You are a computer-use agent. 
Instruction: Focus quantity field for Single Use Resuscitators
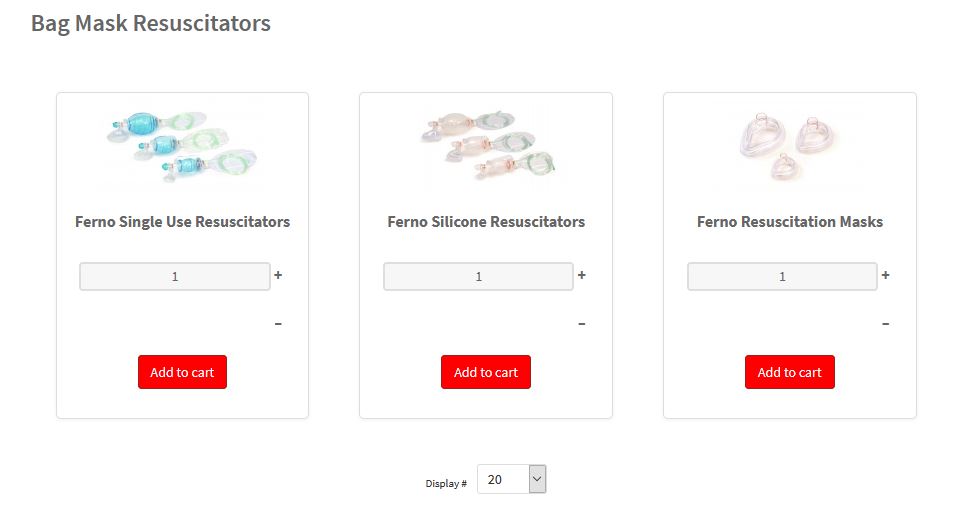pos(175,276)
